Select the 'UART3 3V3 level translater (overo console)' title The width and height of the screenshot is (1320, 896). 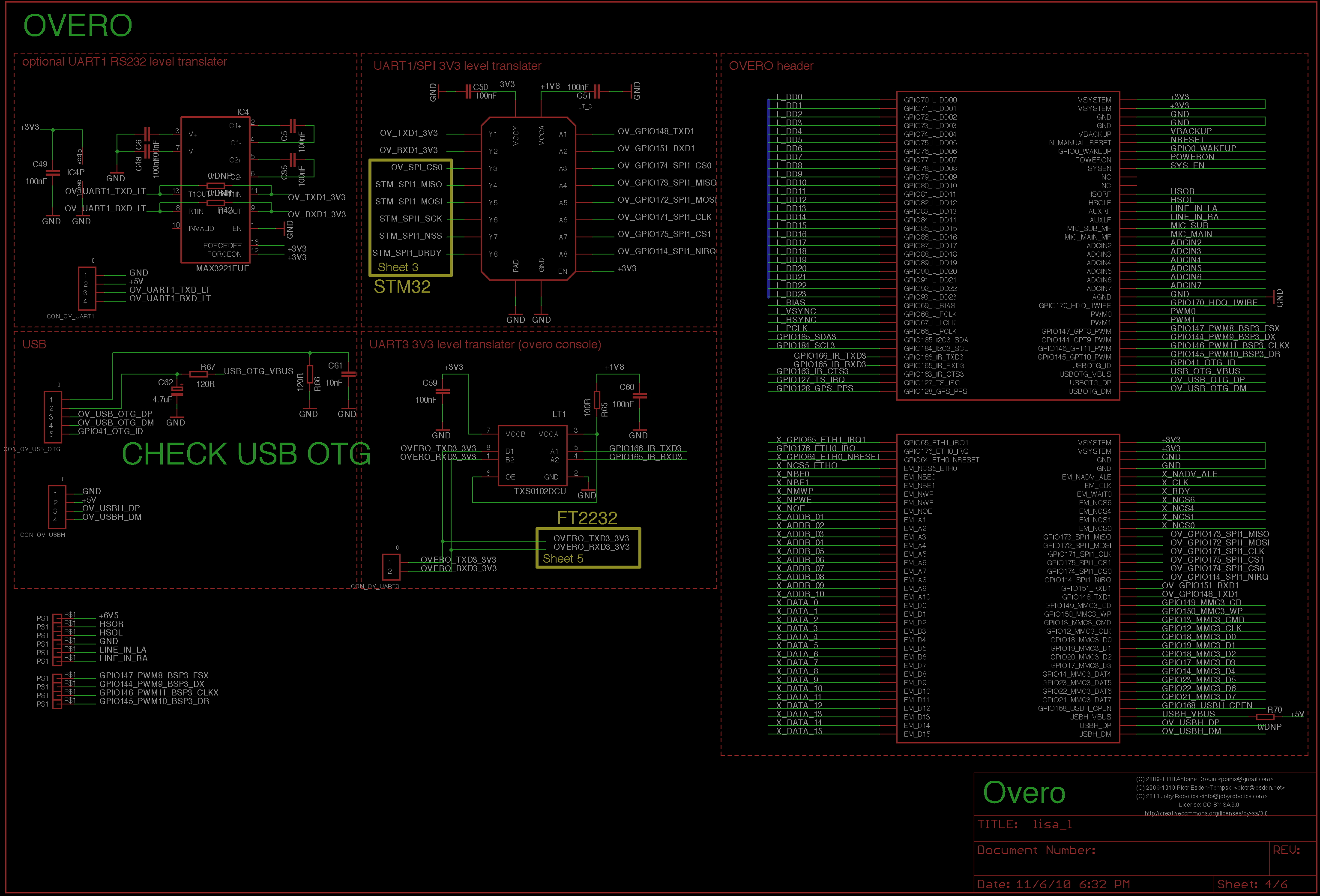coord(485,345)
